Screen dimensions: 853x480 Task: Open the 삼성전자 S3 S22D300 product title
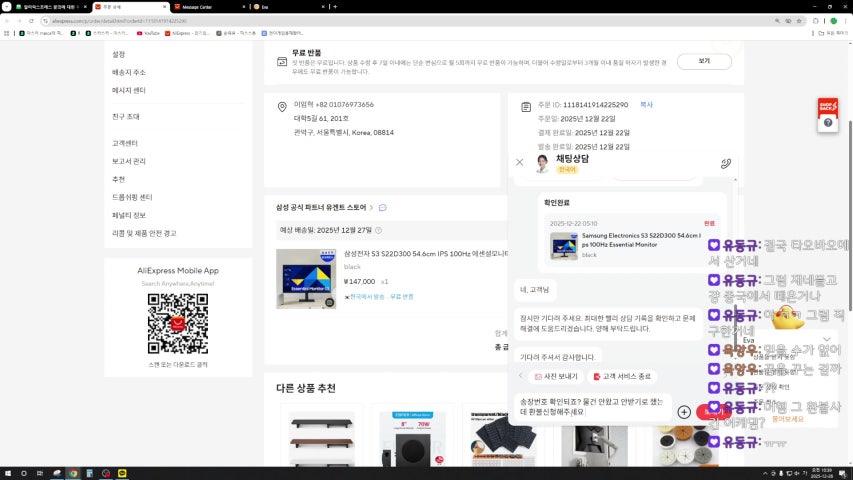(x=425, y=254)
